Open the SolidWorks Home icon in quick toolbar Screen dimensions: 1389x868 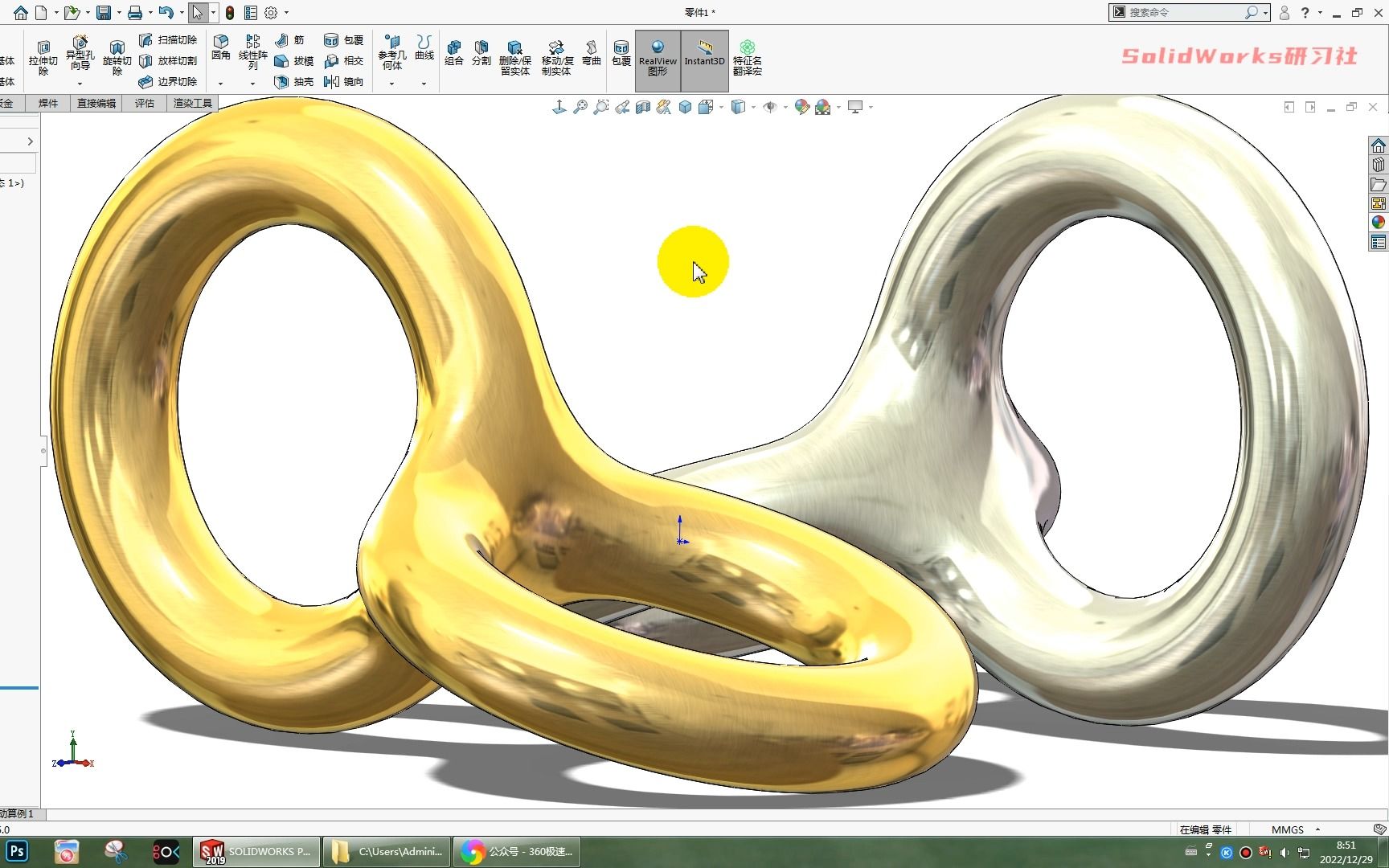coord(20,12)
